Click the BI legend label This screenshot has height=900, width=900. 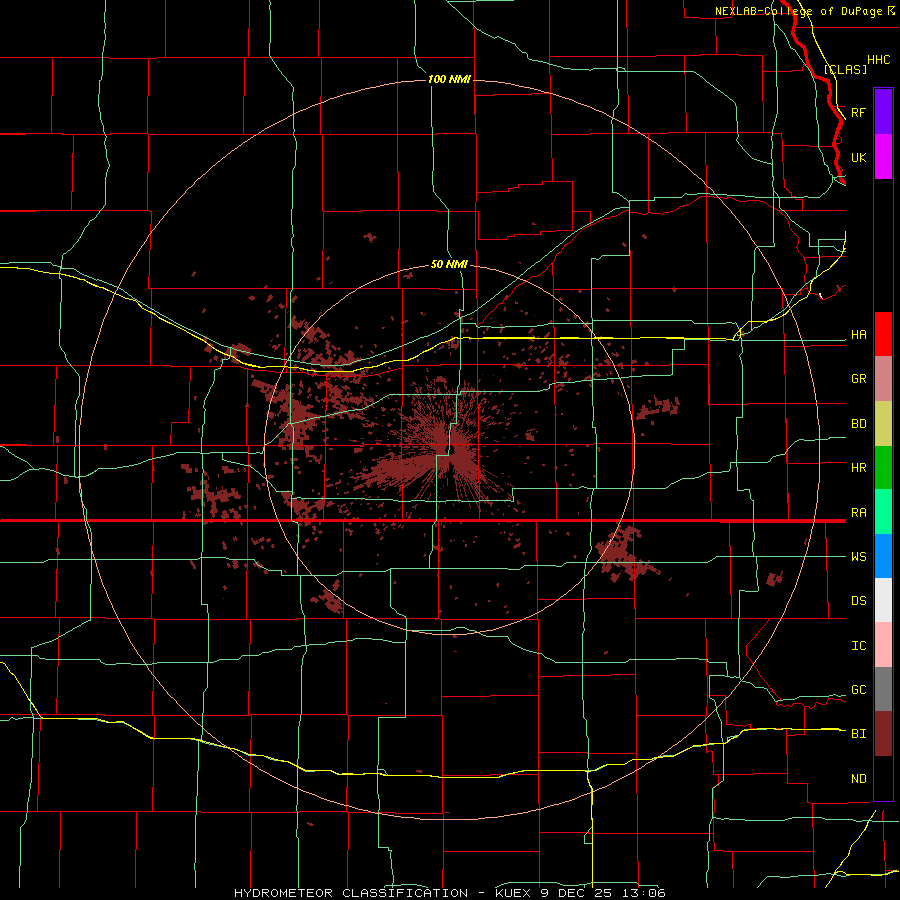point(858,734)
